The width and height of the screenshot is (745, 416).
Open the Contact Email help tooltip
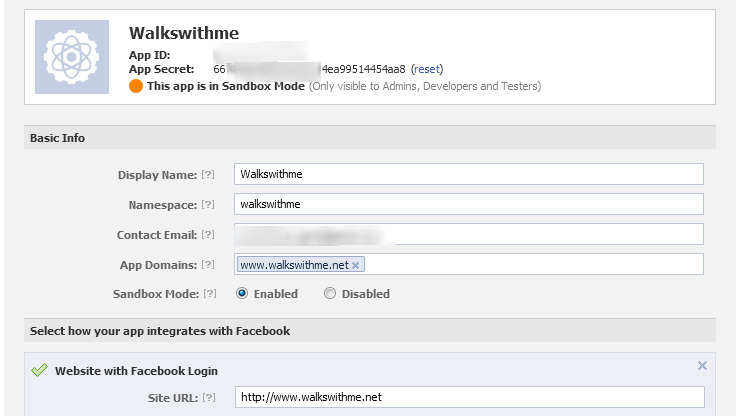(208, 234)
